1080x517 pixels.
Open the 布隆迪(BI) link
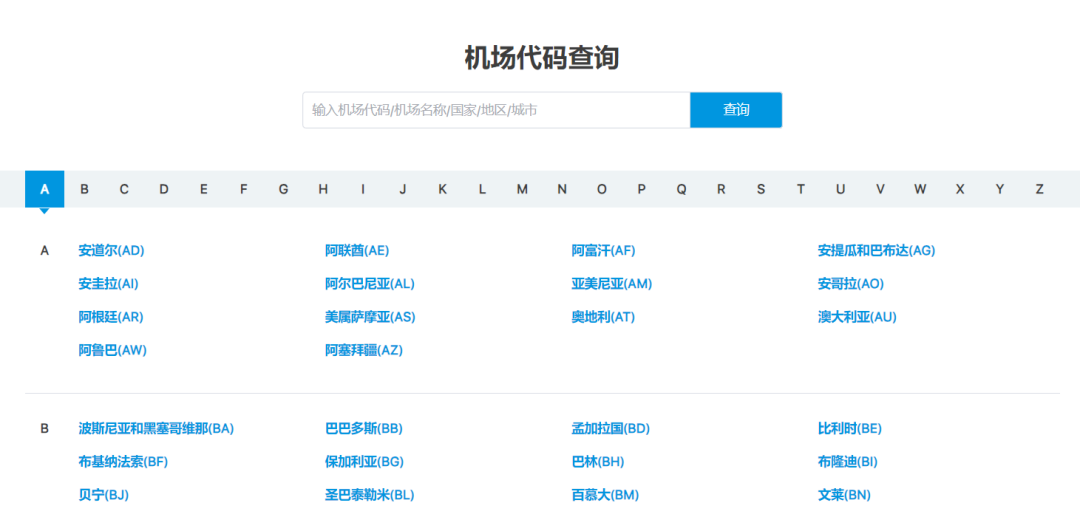[x=848, y=462]
